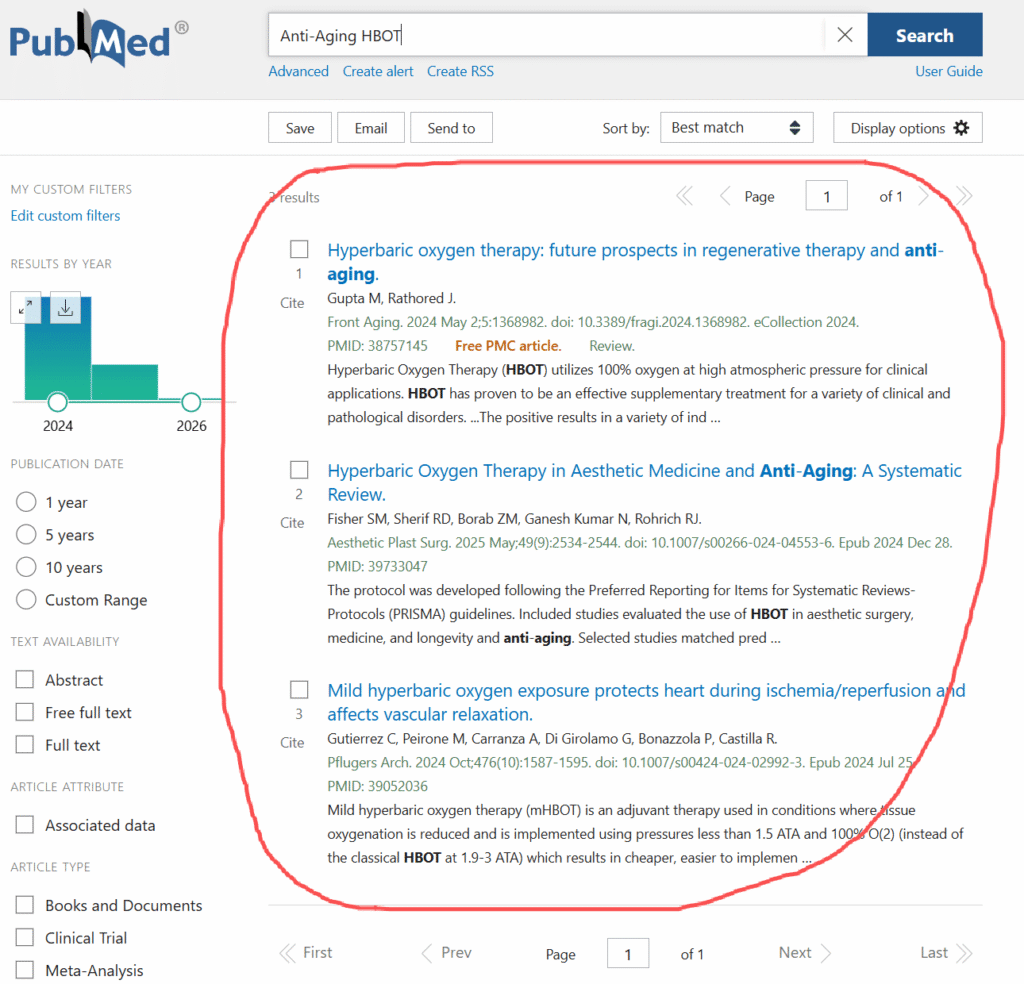Viewport: 1024px width, 984px height.
Task: Click Prev at bottom pagination
Action: (446, 953)
